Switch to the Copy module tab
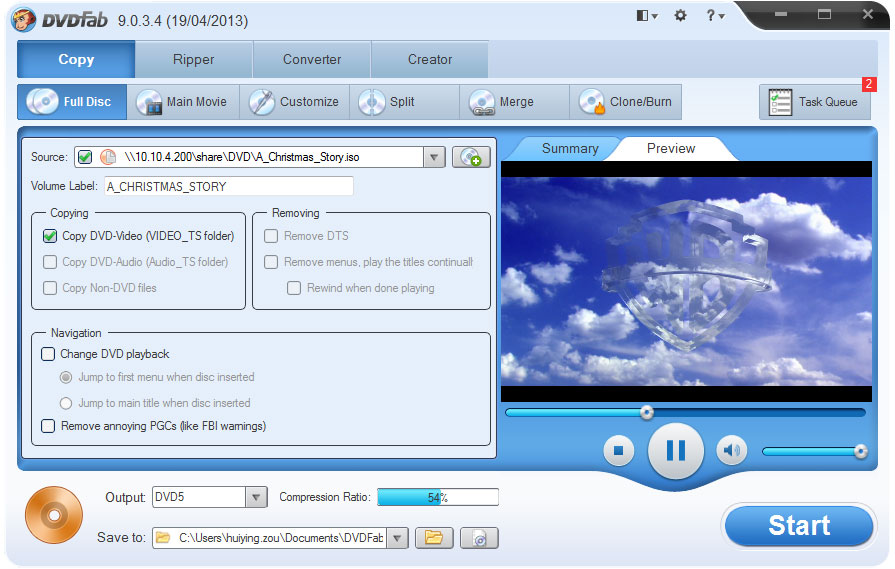The height and width of the screenshot is (569, 895). [x=76, y=59]
